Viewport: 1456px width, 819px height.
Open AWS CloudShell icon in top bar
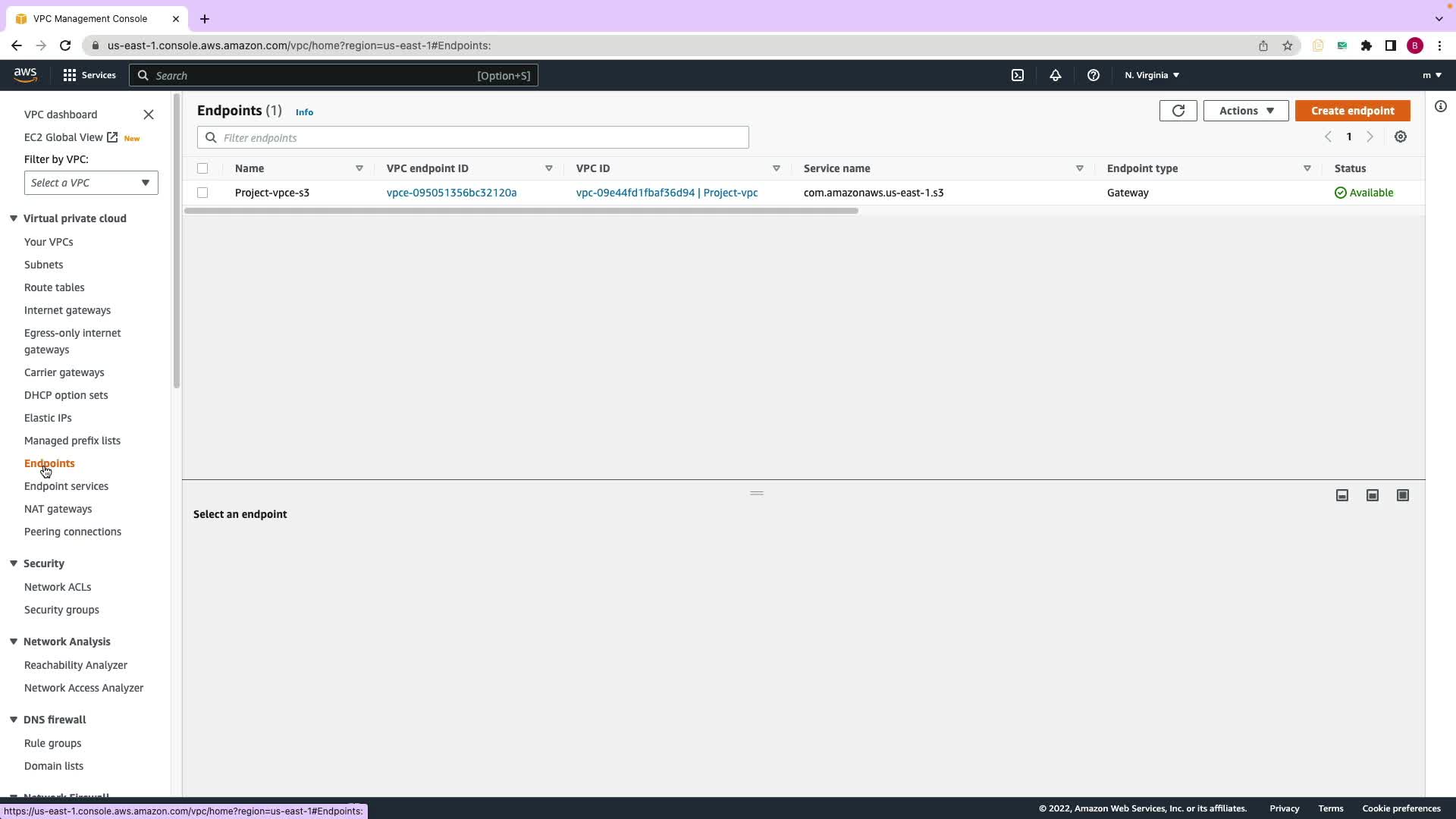pos(1018,75)
